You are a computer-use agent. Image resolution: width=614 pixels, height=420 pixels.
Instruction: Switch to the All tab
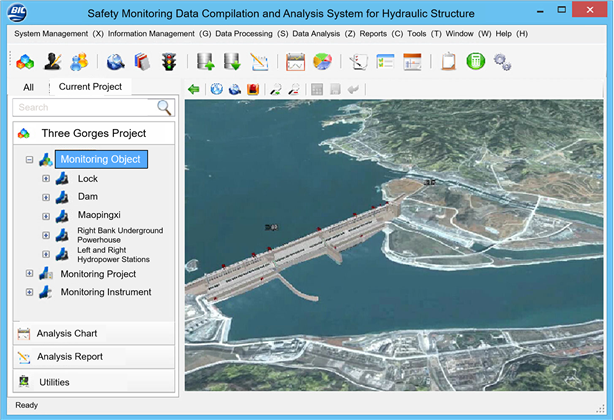(29, 87)
